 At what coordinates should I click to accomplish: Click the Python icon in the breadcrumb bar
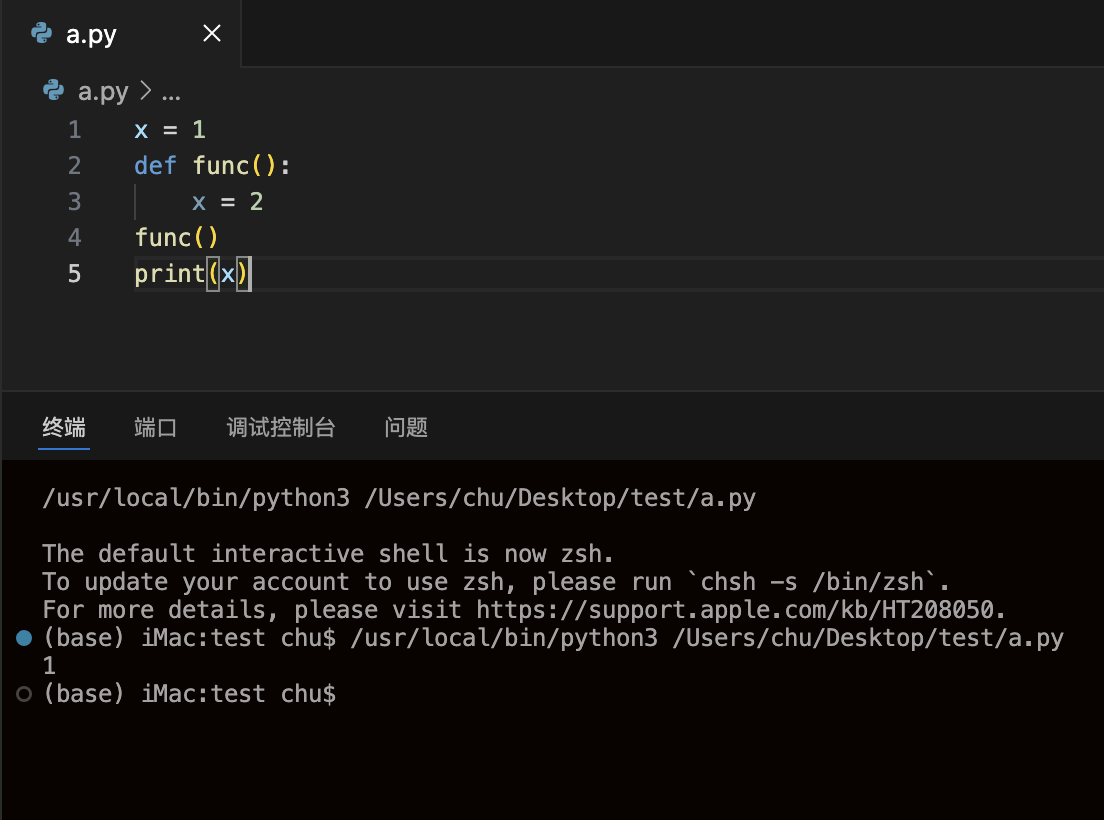tap(54, 92)
